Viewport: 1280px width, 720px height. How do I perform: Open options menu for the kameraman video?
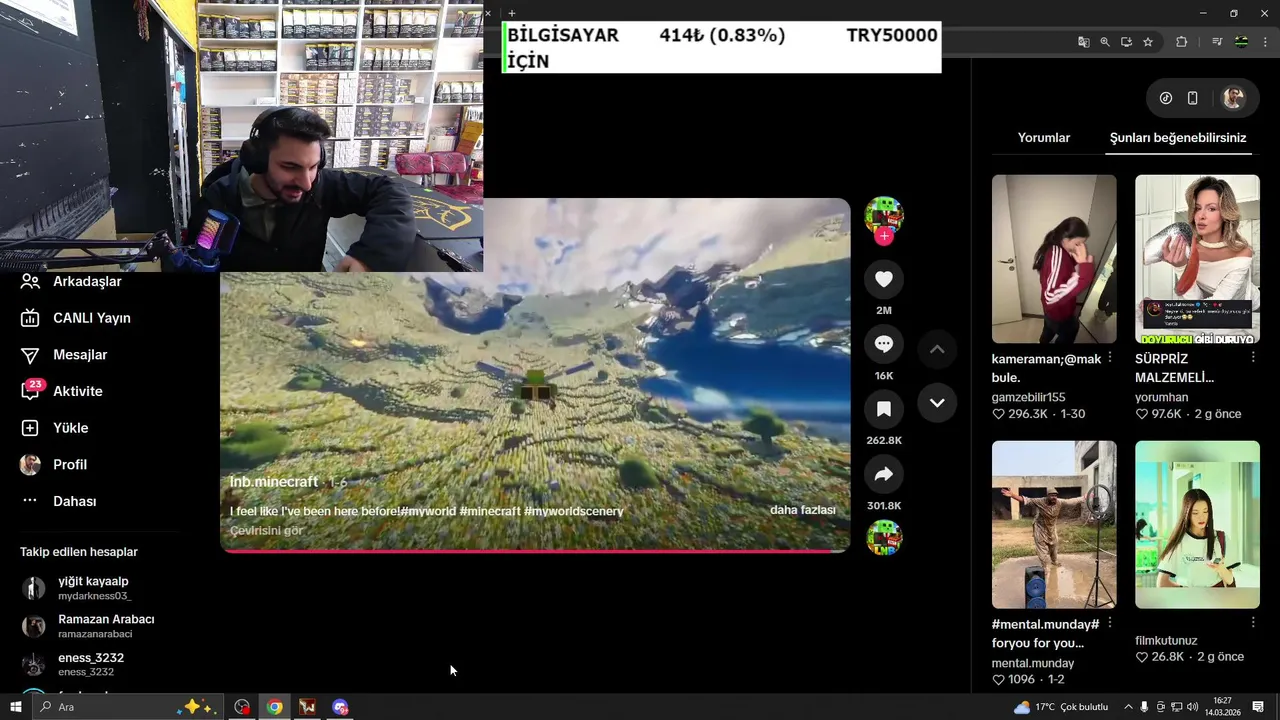(x=1110, y=358)
